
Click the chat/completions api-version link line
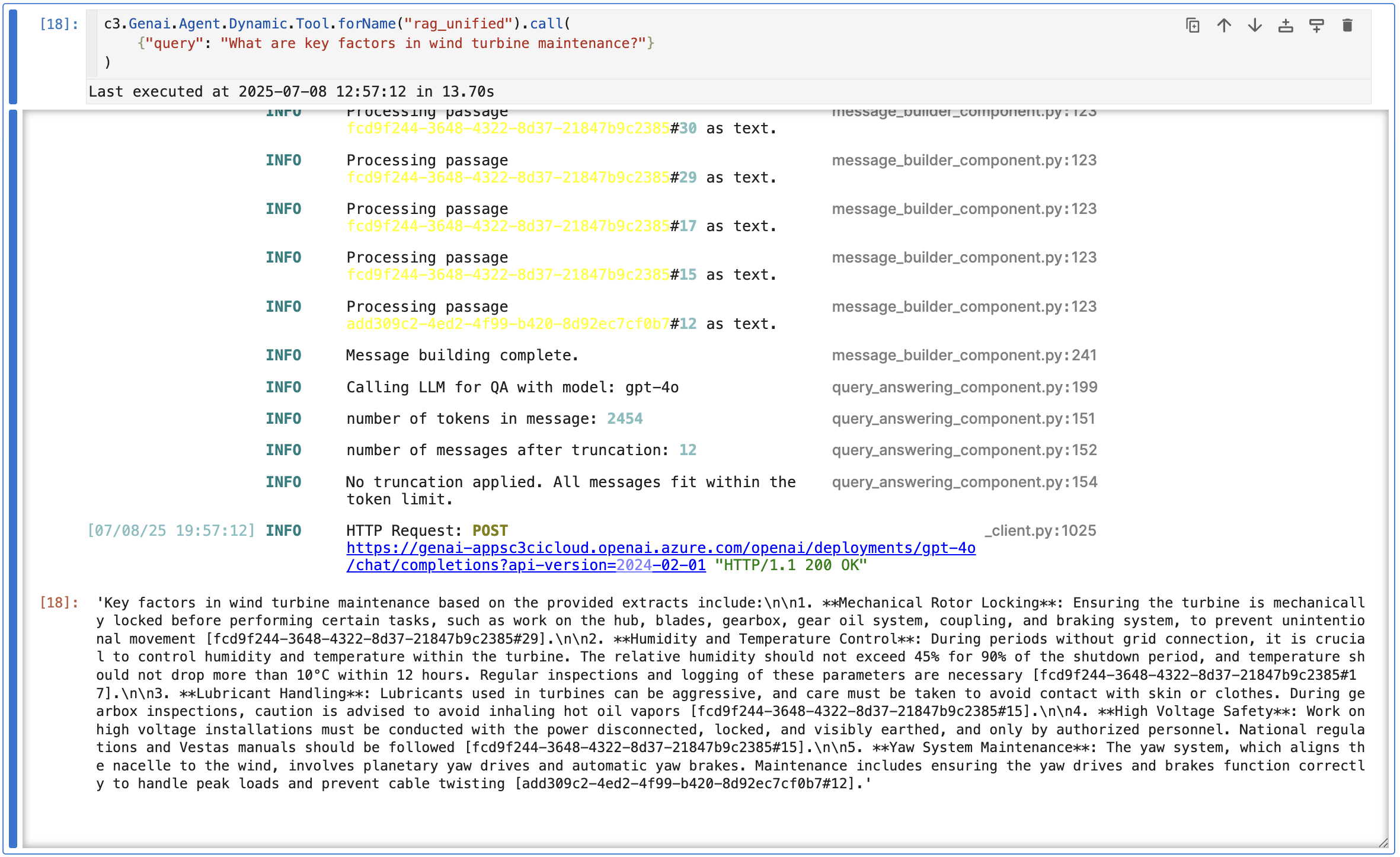(x=526, y=565)
